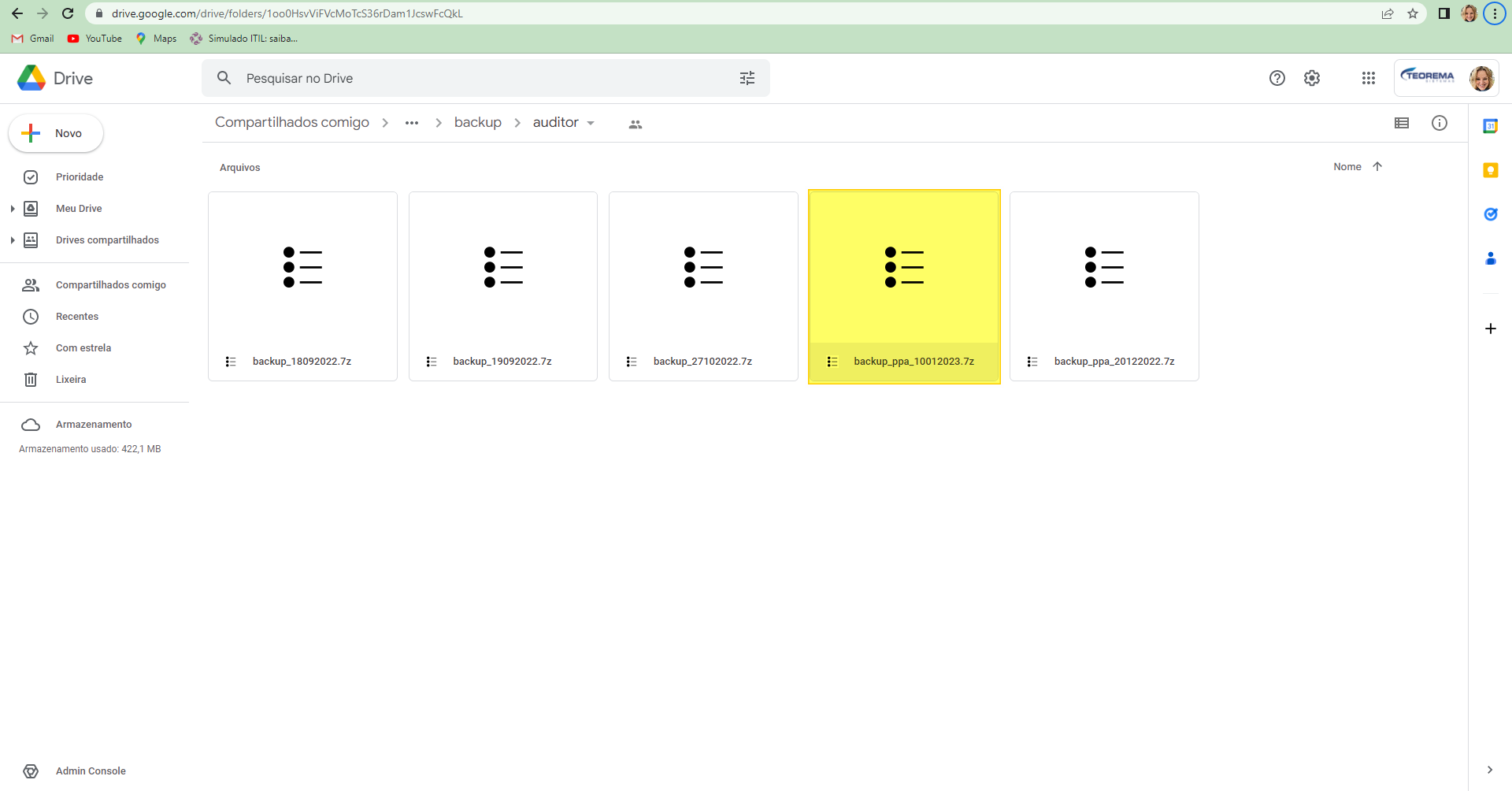Open Prioridade in the sidebar
Image resolution: width=1512 pixels, height=791 pixels.
pyautogui.click(x=80, y=177)
